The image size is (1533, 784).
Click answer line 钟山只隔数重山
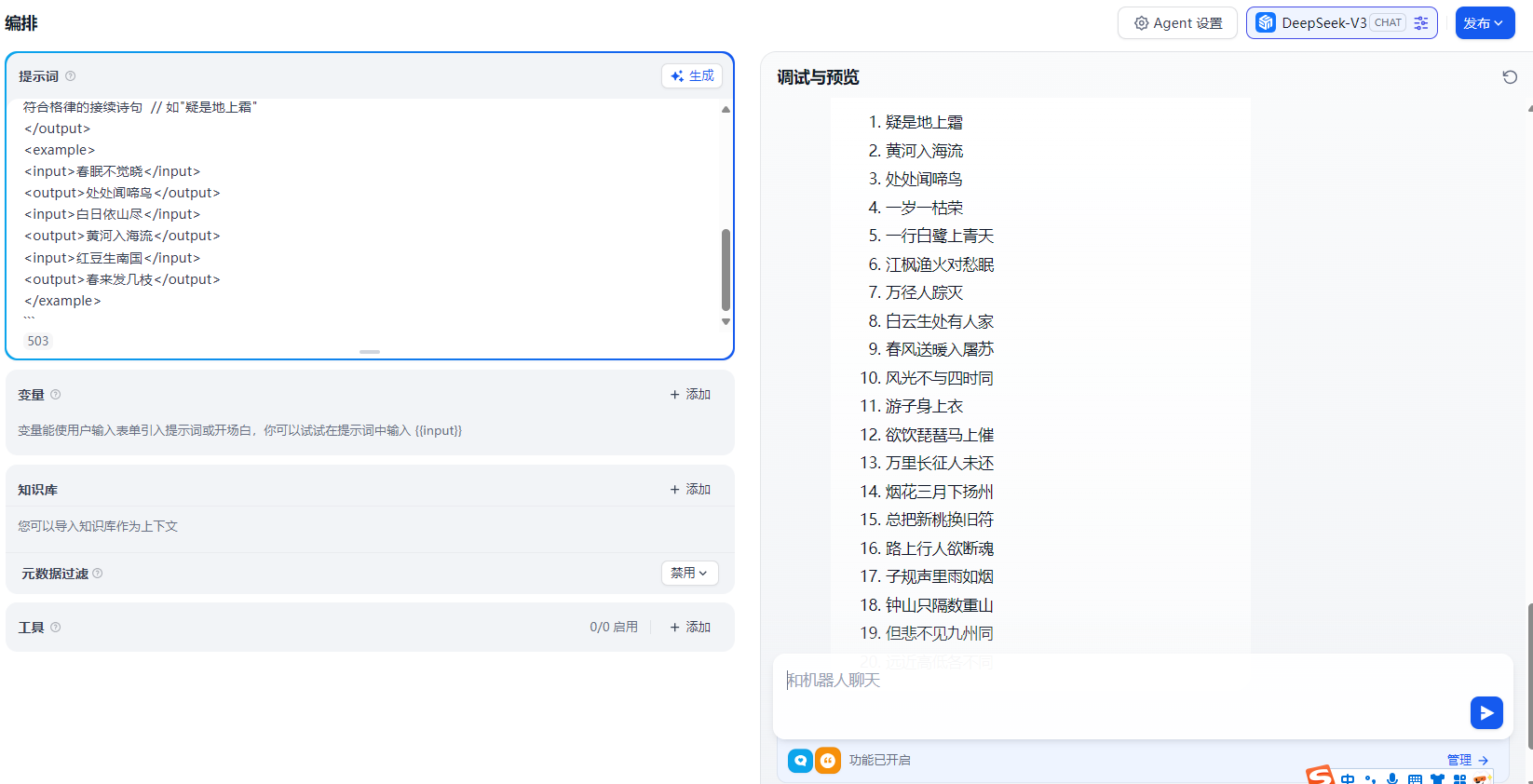940,605
